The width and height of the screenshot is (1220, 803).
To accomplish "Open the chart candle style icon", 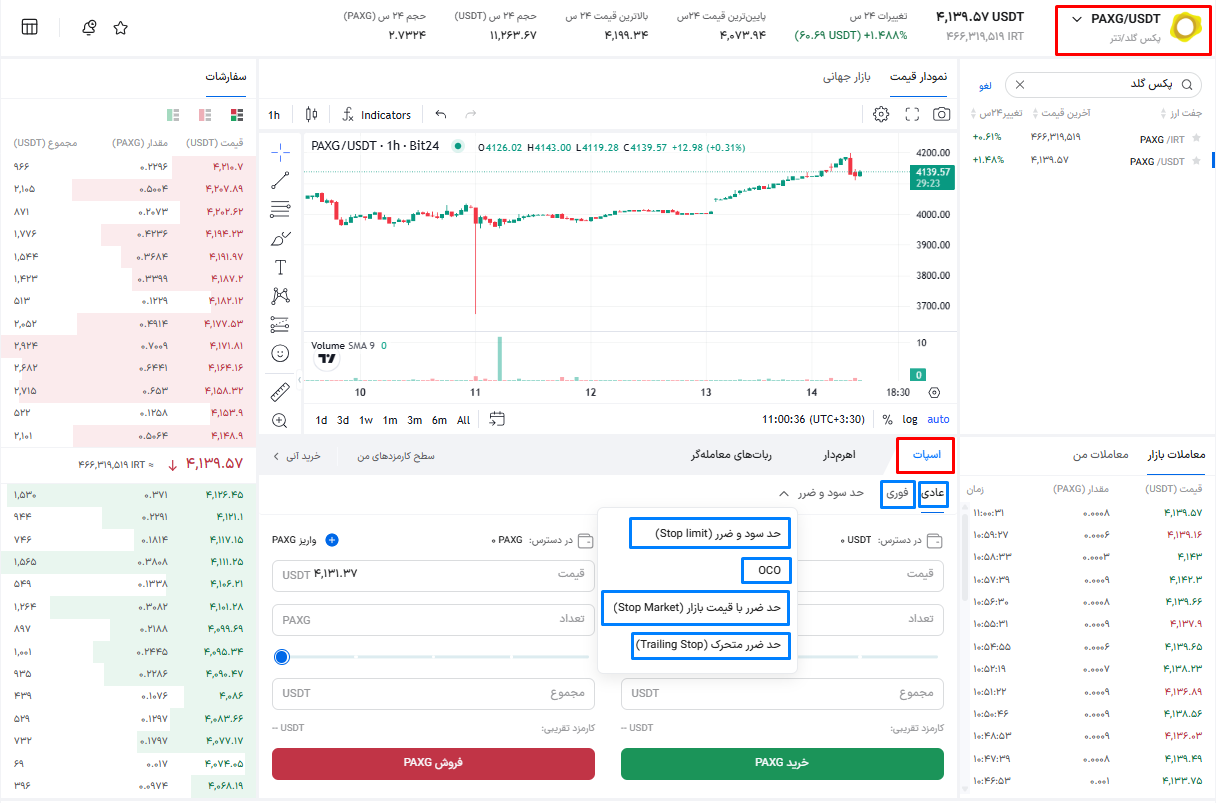I will 311,114.
